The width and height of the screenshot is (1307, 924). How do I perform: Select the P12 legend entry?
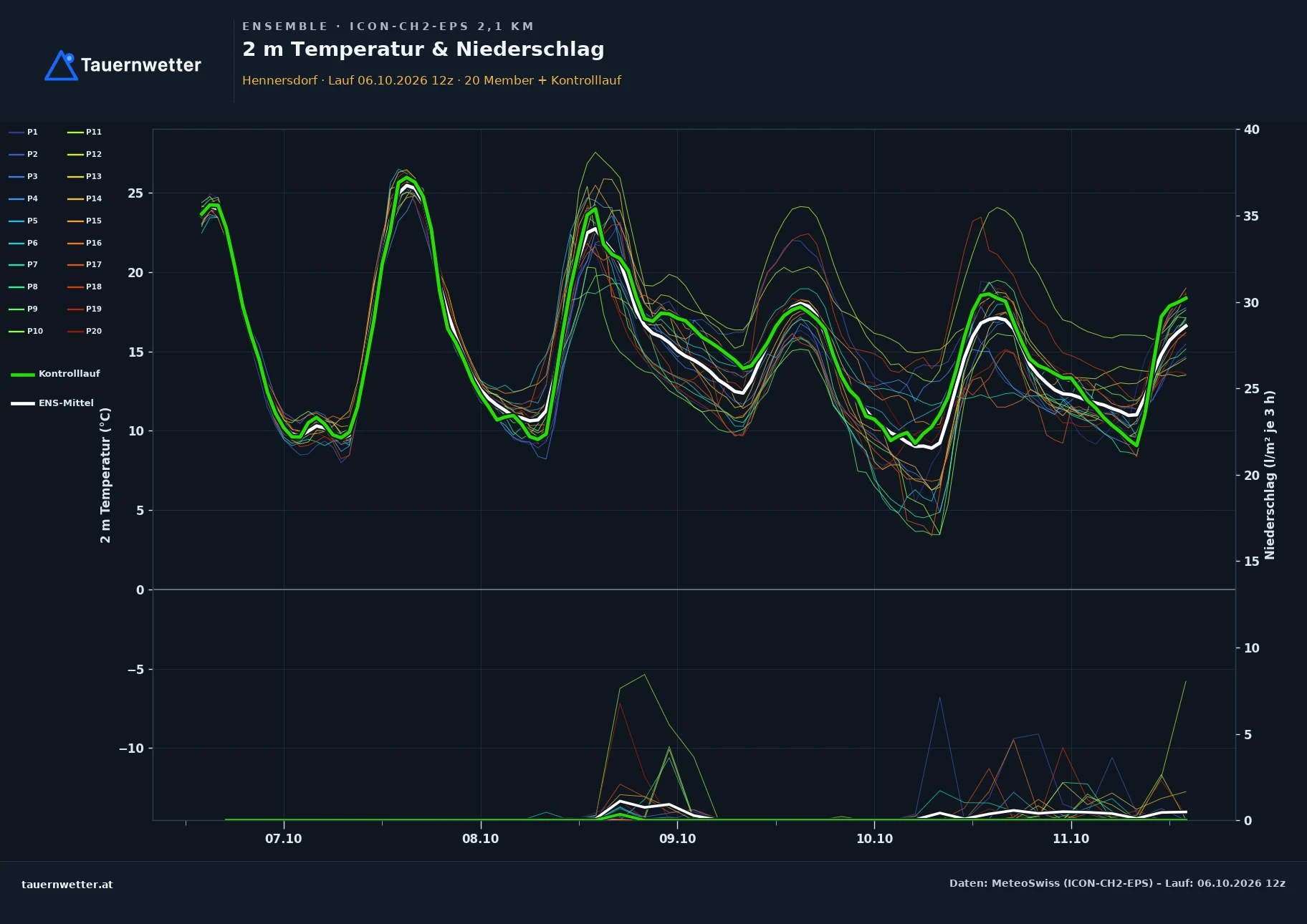point(85,155)
